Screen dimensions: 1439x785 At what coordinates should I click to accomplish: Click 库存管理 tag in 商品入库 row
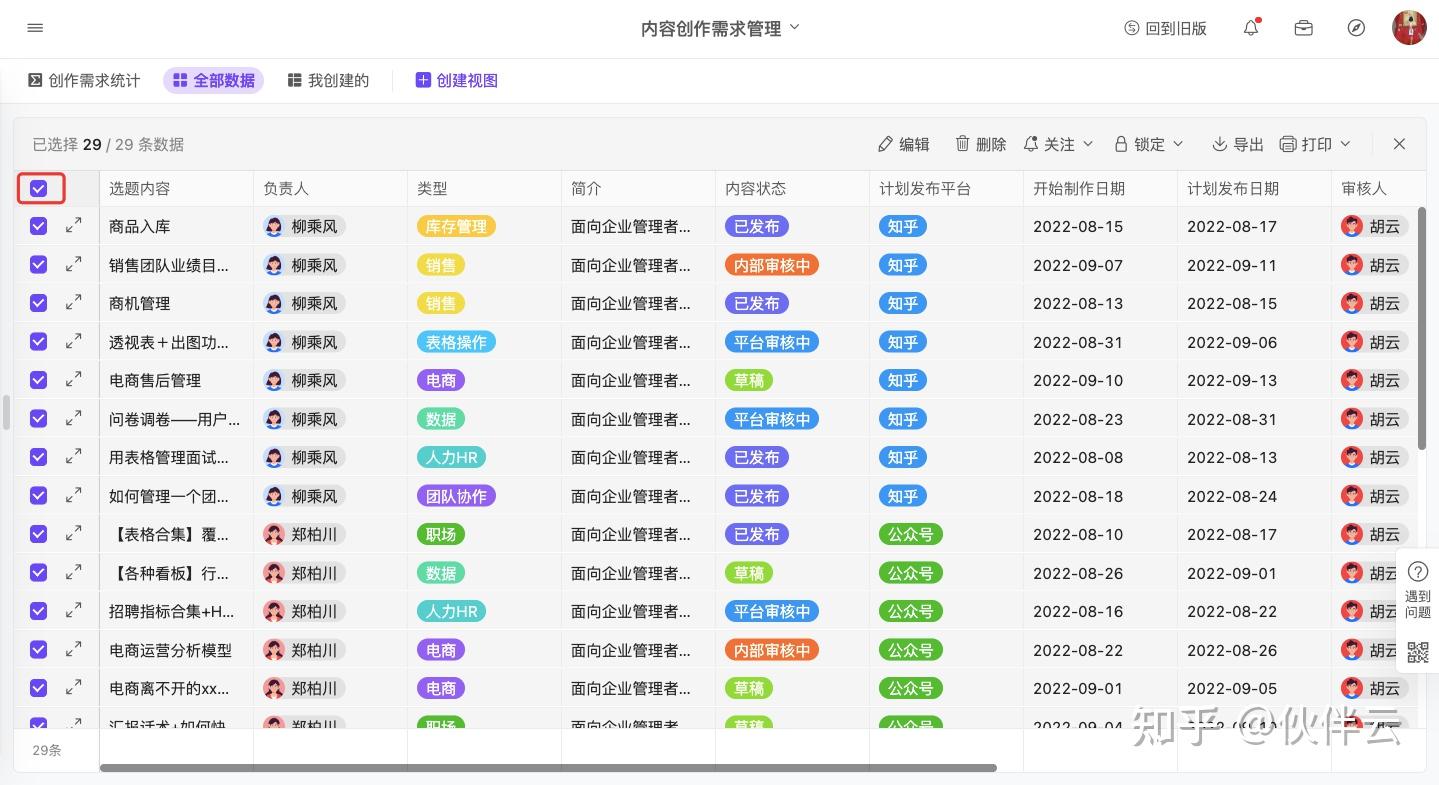(456, 226)
